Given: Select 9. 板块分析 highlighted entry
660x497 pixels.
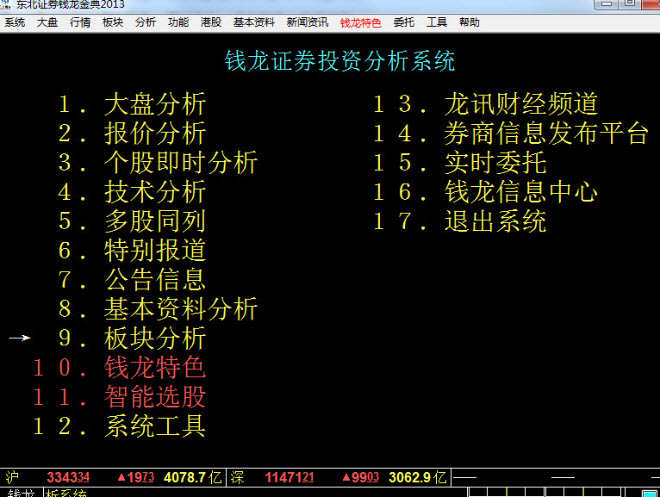Looking at the screenshot, I should coord(132,338).
